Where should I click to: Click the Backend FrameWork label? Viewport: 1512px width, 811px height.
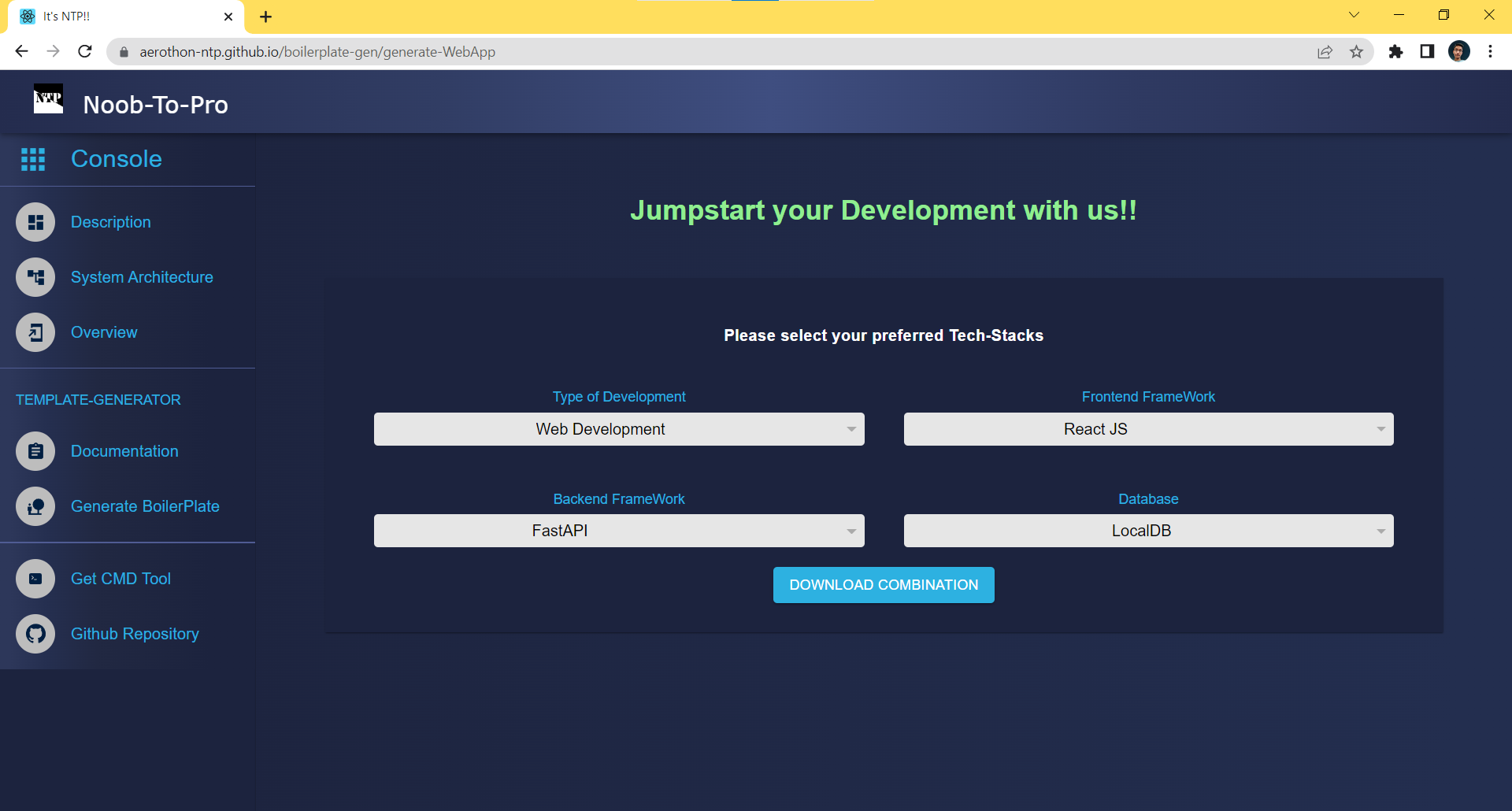click(619, 499)
